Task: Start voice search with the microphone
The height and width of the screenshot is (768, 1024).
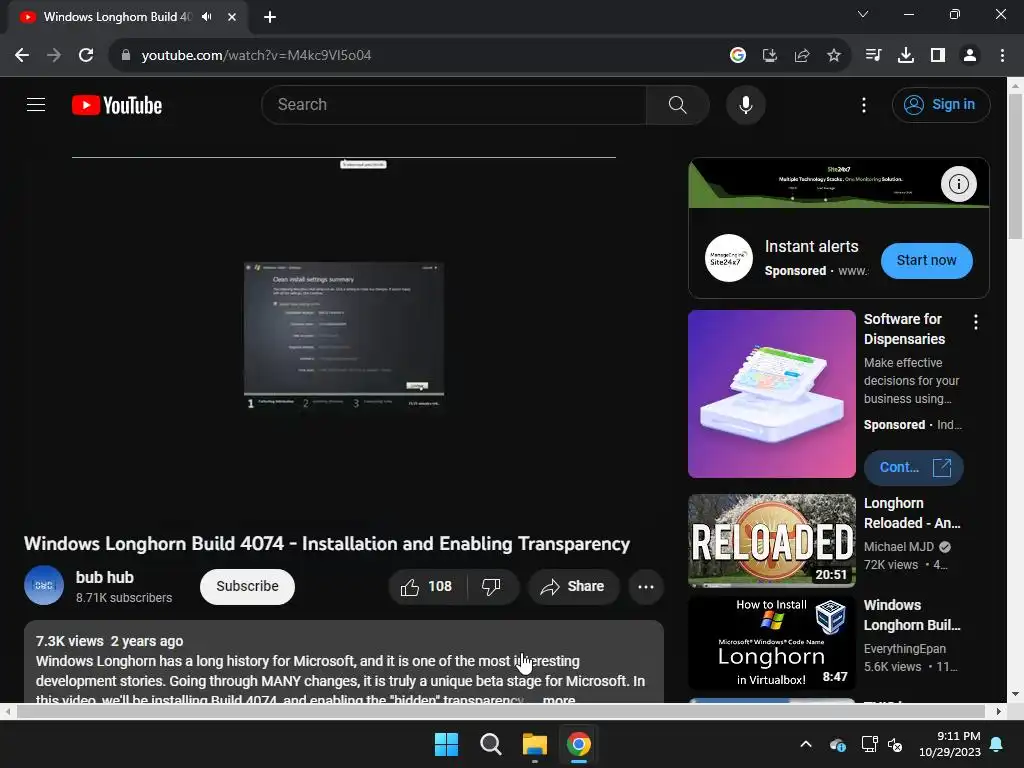Action: [745, 104]
